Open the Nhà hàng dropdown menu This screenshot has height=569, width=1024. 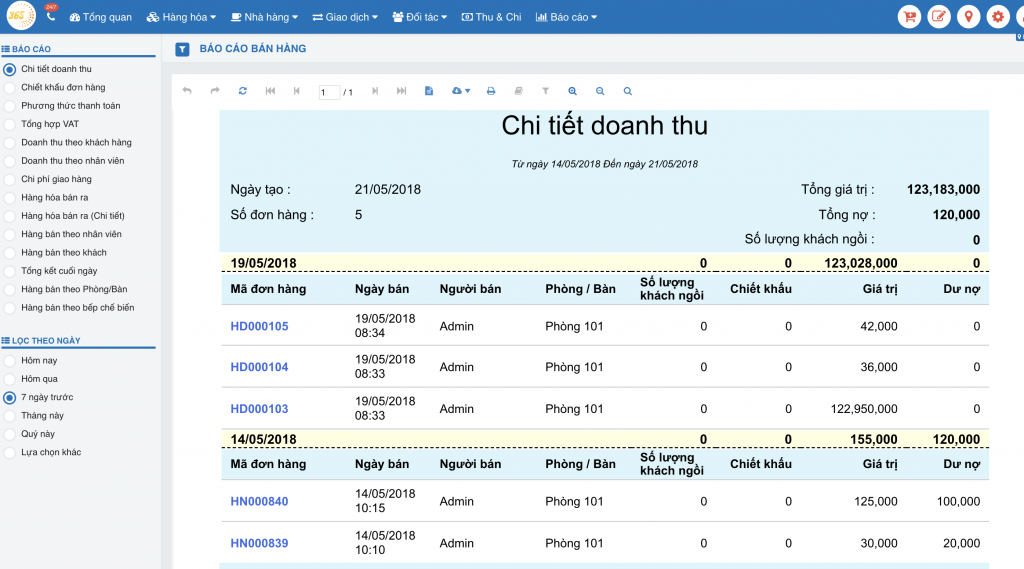coord(264,17)
